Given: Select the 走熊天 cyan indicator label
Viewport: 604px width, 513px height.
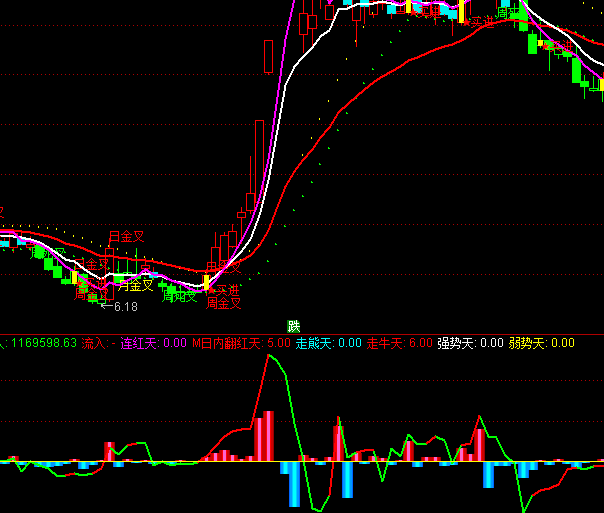Looking at the screenshot, I should pyautogui.click(x=328, y=343).
